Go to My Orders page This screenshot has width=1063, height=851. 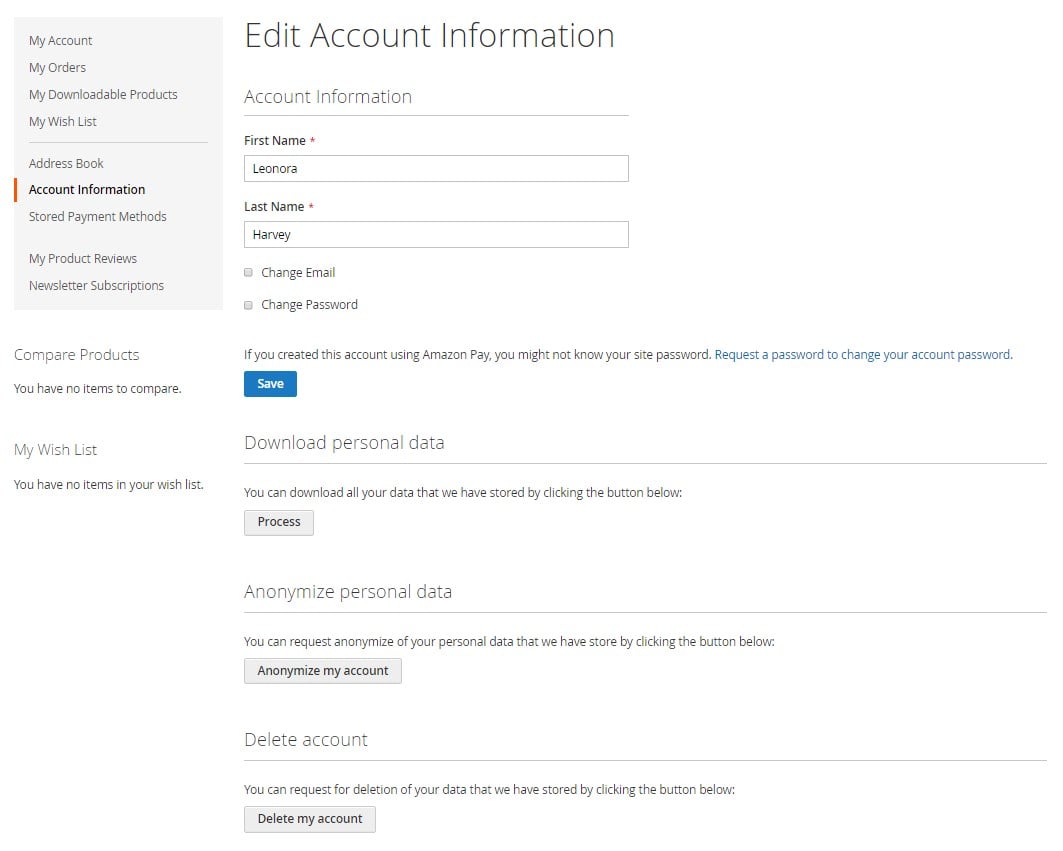coord(57,68)
